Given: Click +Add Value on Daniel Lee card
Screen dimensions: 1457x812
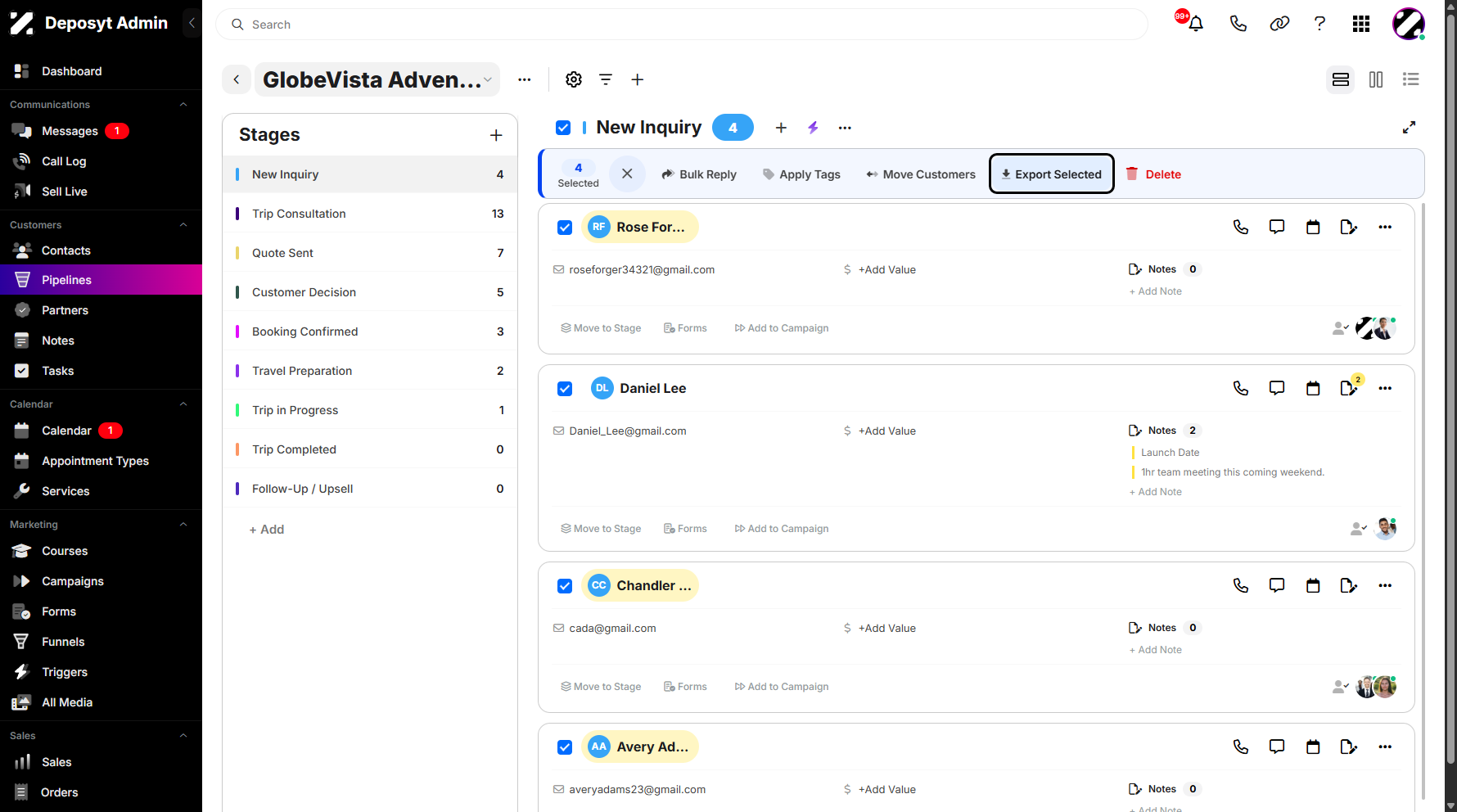Looking at the screenshot, I should (x=886, y=431).
